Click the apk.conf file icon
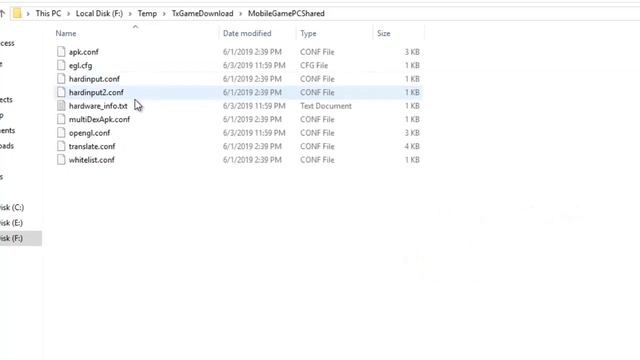The height and width of the screenshot is (360, 640). 61,52
